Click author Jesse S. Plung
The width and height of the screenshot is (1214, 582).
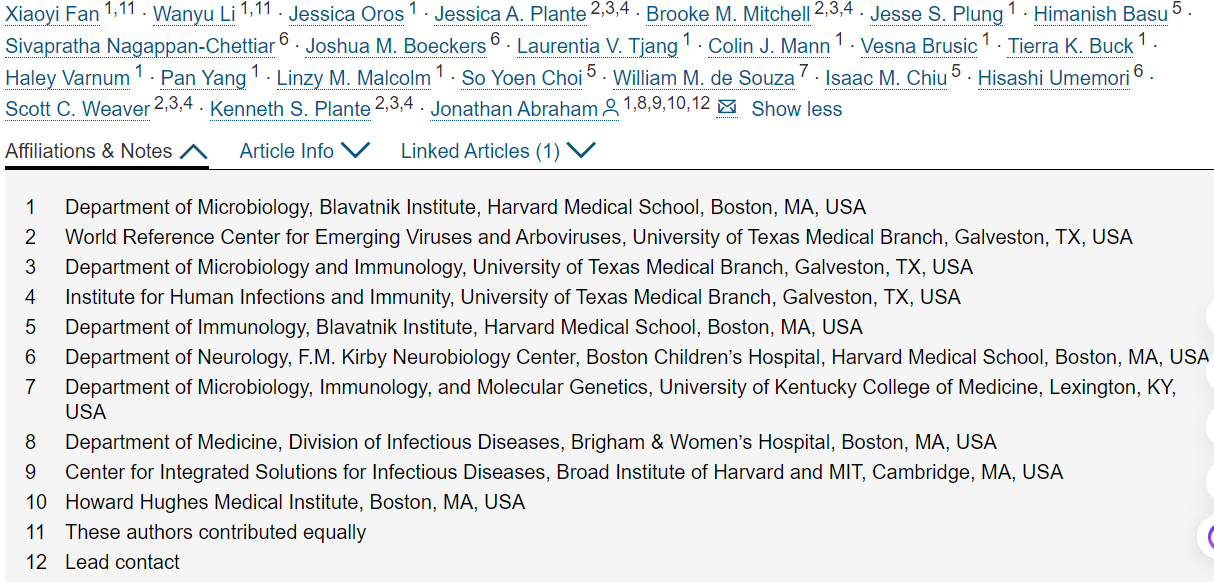(x=936, y=14)
